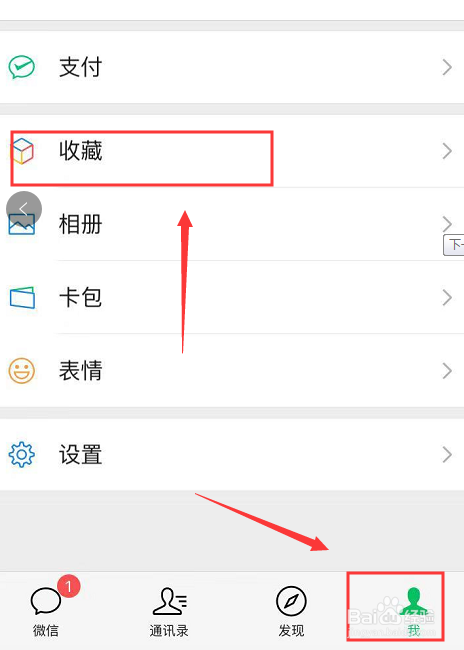Tap the photo album picture icon
Screen dimensions: 464x650
tap(22, 224)
